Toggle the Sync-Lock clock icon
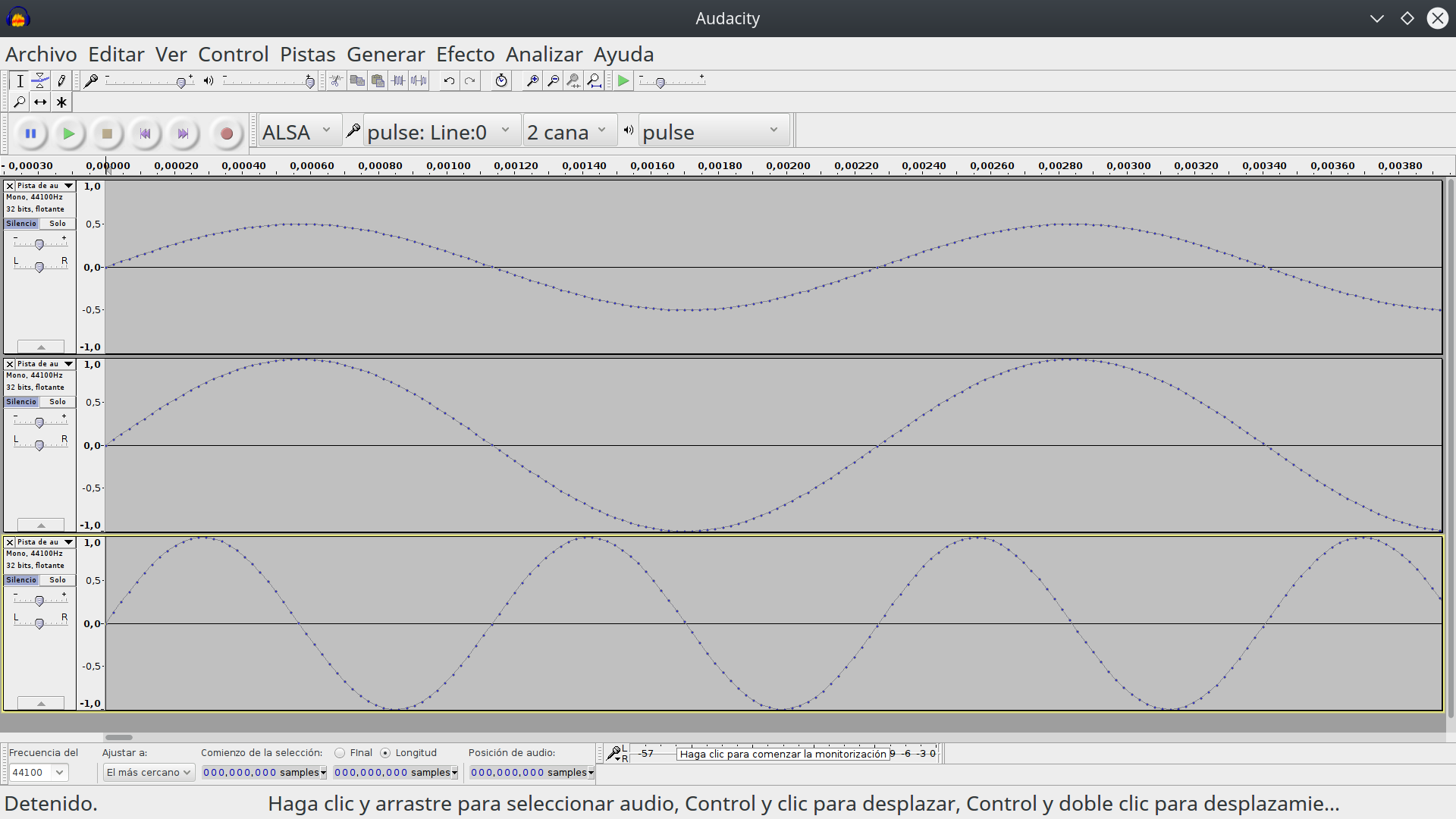The width and height of the screenshot is (1456, 819). tap(501, 81)
